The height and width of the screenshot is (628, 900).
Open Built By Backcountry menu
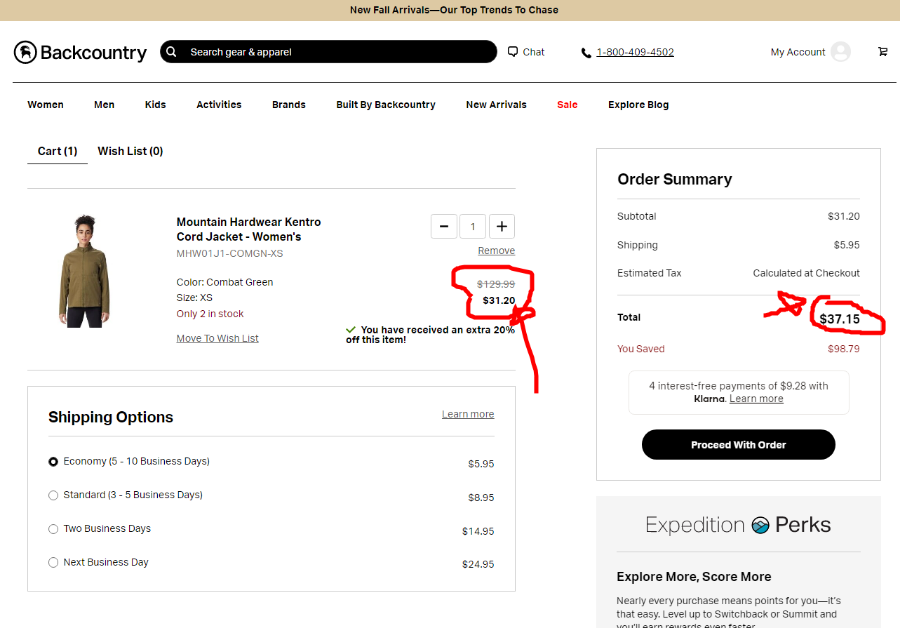386,104
